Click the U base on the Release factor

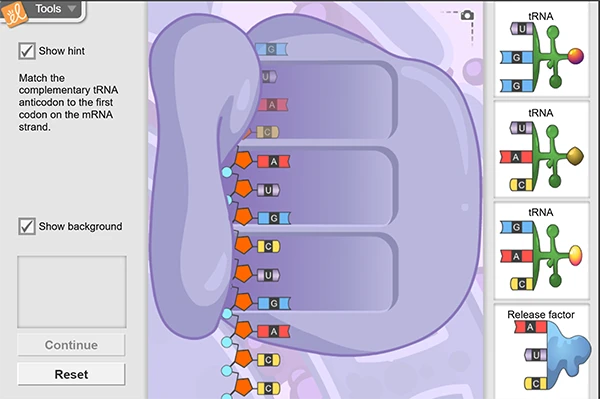click(536, 355)
